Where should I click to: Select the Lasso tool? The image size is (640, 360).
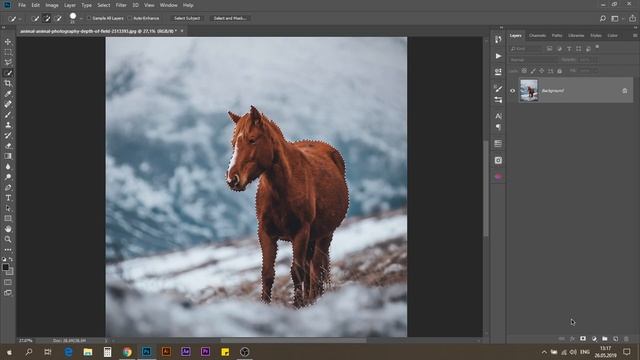[x=8, y=62]
